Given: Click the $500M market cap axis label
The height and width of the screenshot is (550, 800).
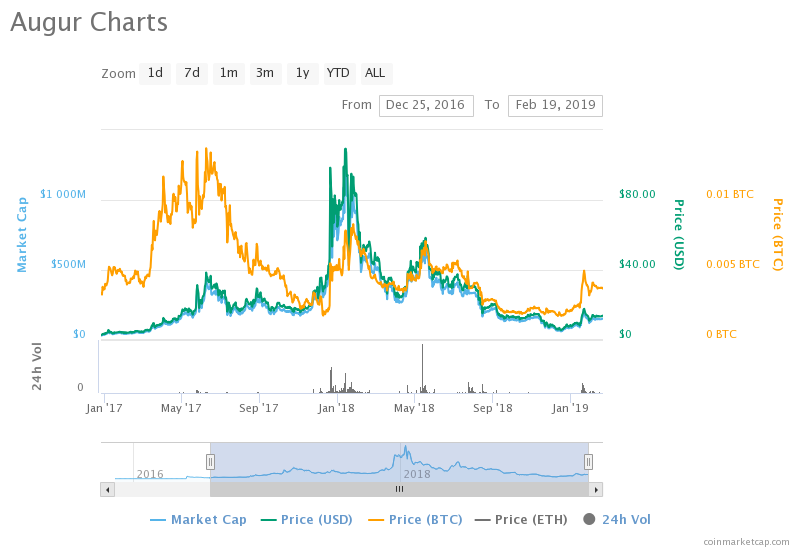Looking at the screenshot, I should click(x=68, y=264).
